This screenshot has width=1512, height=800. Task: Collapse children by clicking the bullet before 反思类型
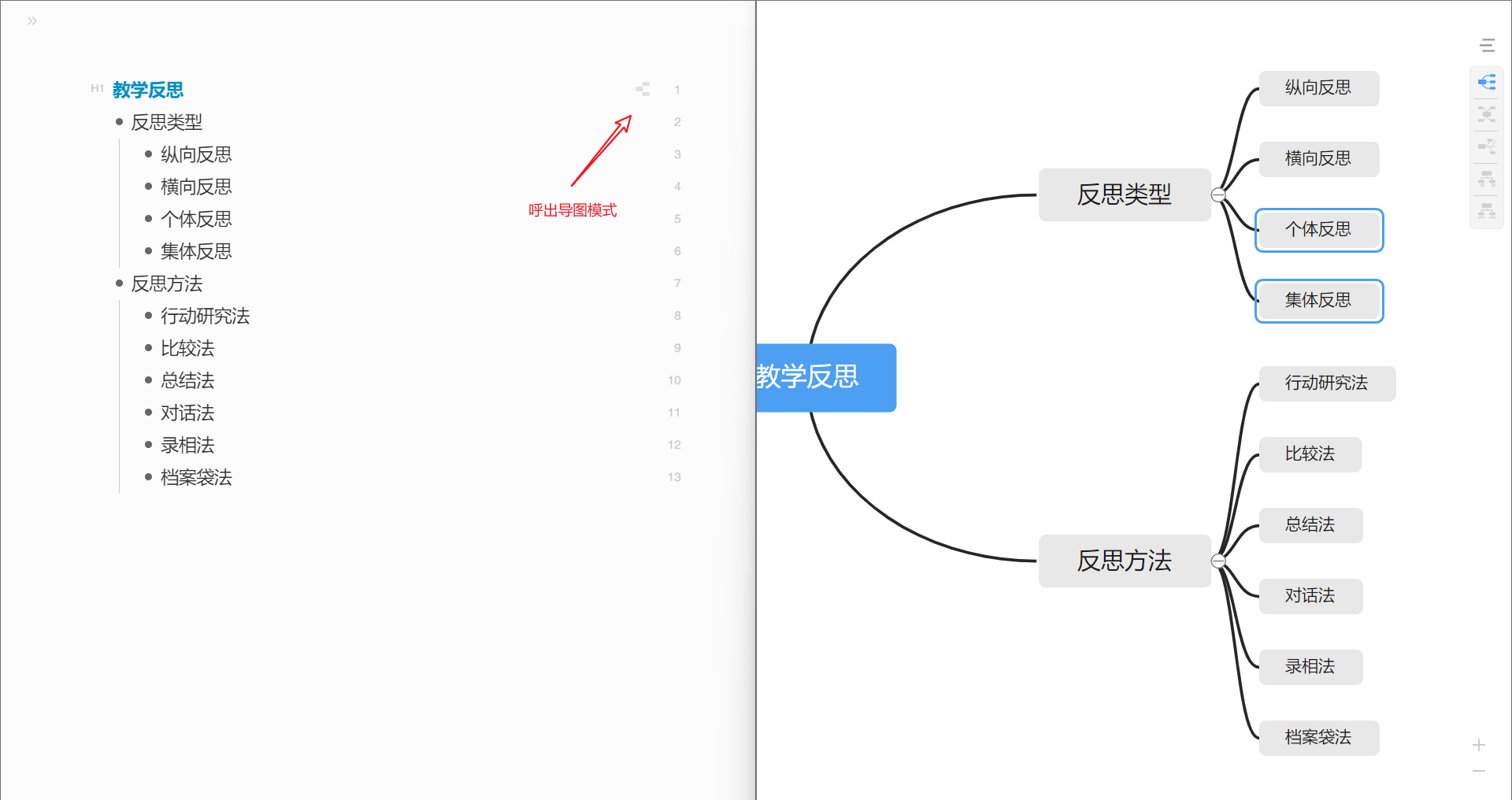coord(120,121)
